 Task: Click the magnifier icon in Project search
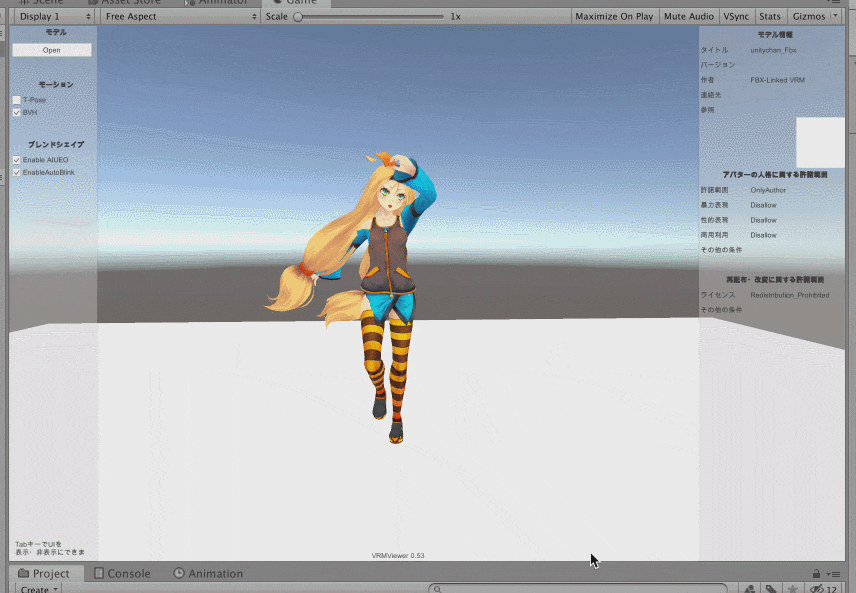(438, 589)
